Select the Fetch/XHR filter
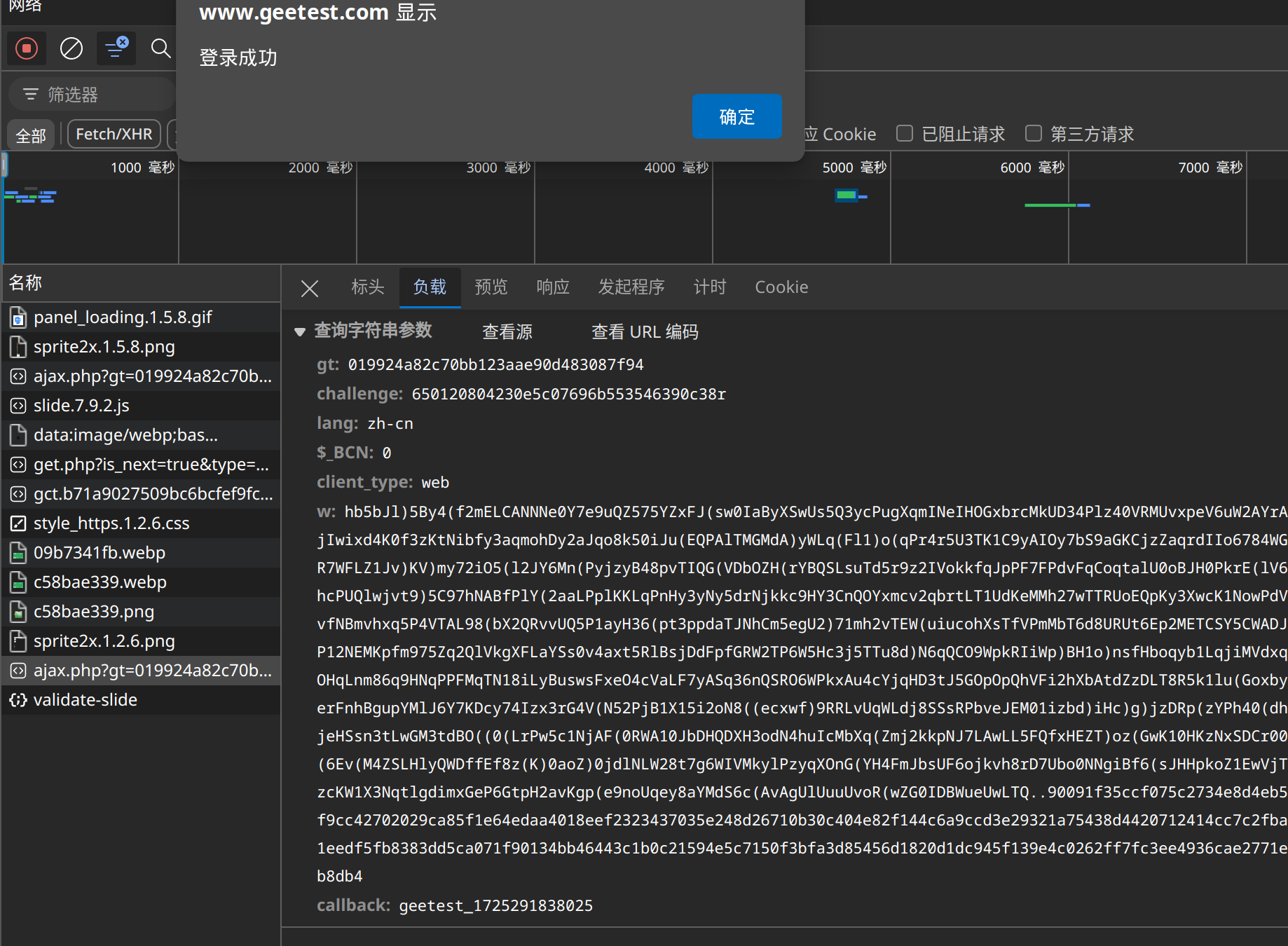 tap(114, 135)
